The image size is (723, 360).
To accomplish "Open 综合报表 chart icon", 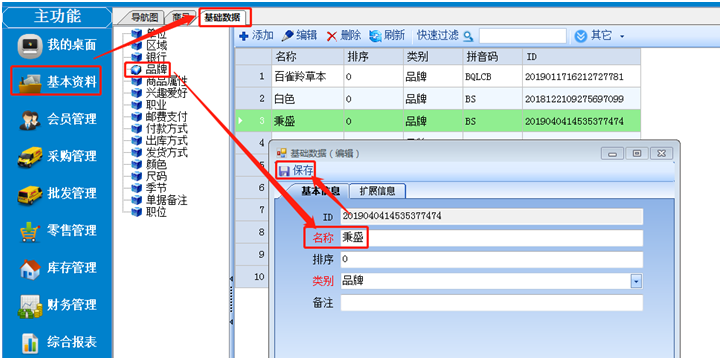I will [x=30, y=342].
